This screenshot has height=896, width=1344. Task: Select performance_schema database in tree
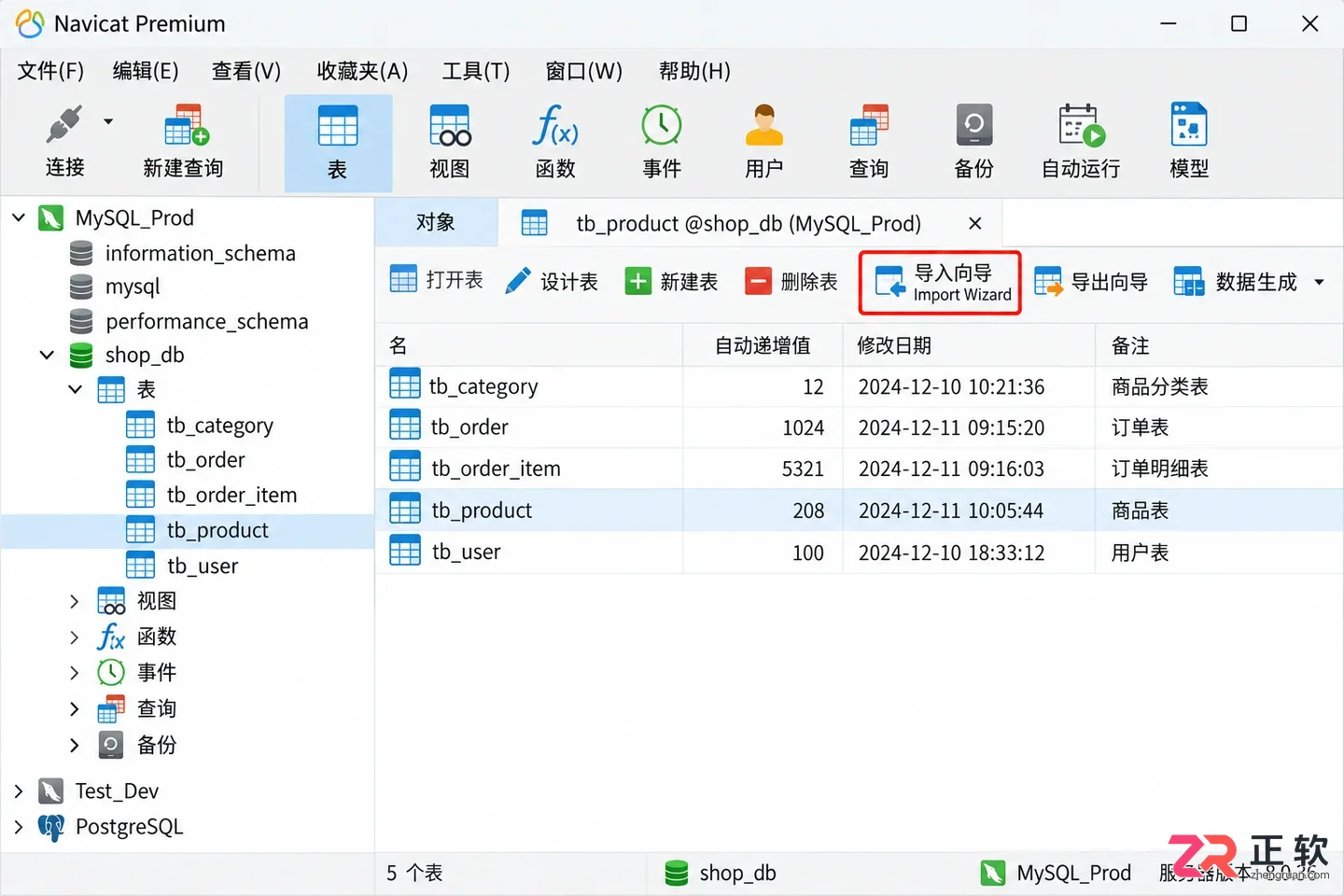(206, 321)
